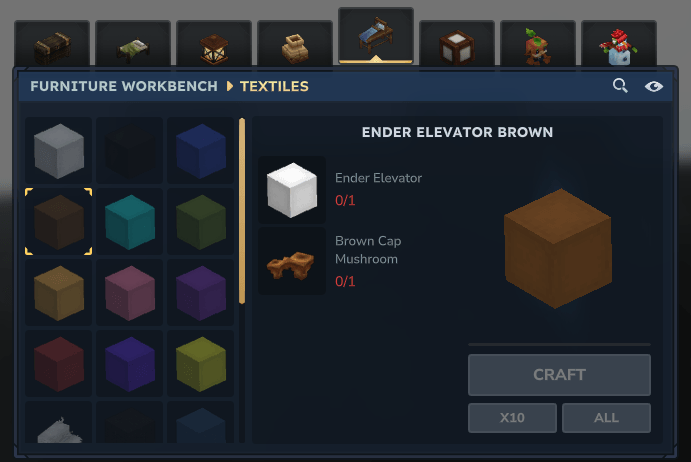
Task: Click the ALL craft button
Action: [x=606, y=417]
